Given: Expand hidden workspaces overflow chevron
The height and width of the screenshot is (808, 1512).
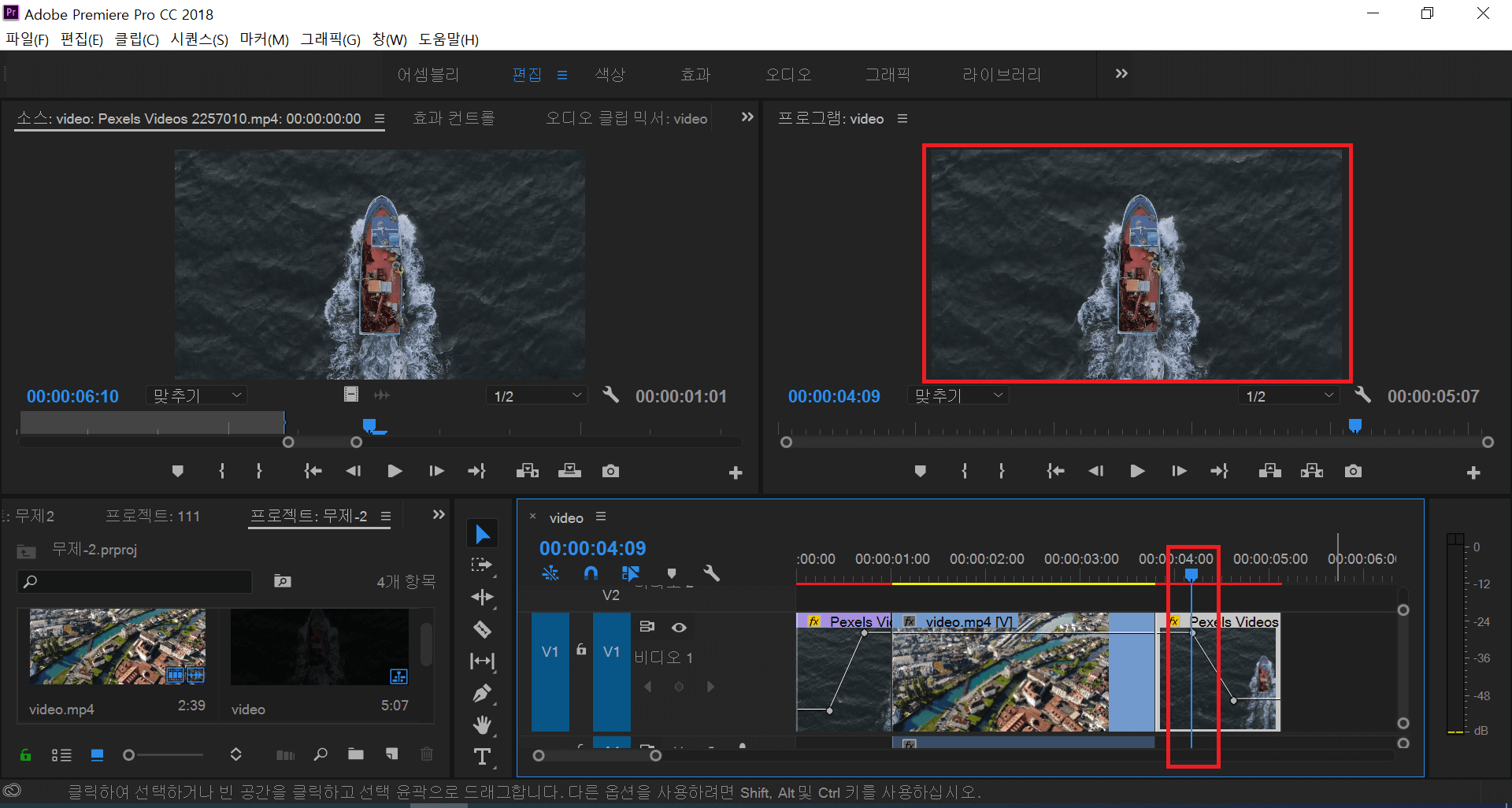Looking at the screenshot, I should (1121, 73).
